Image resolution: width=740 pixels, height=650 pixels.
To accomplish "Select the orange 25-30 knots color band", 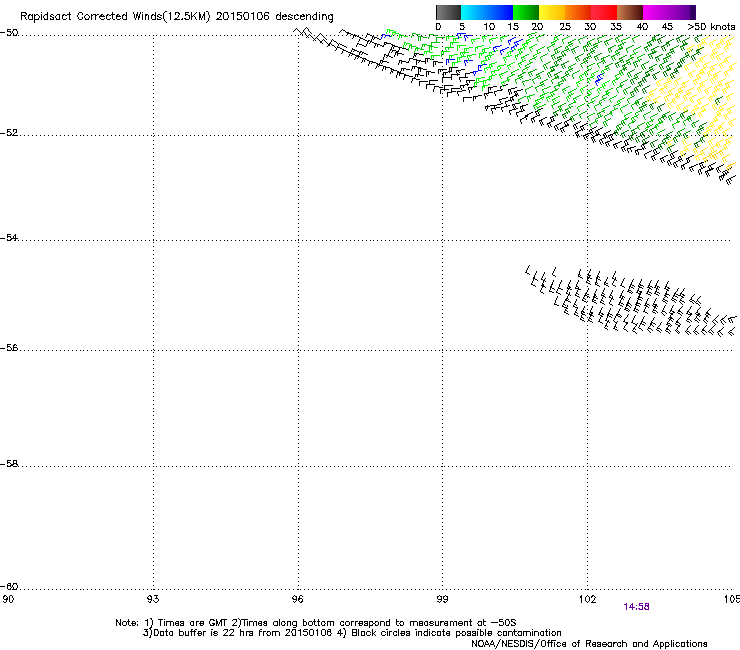I will click(x=578, y=12).
